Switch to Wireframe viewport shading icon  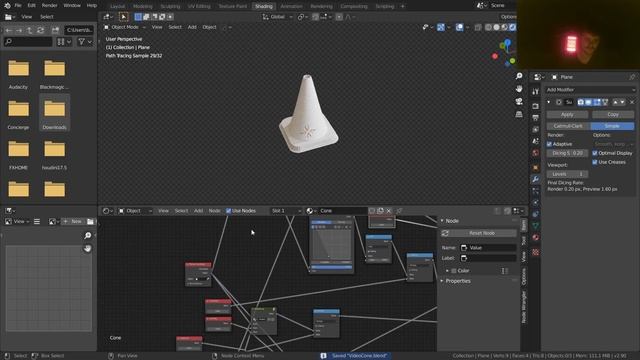[x=488, y=27]
